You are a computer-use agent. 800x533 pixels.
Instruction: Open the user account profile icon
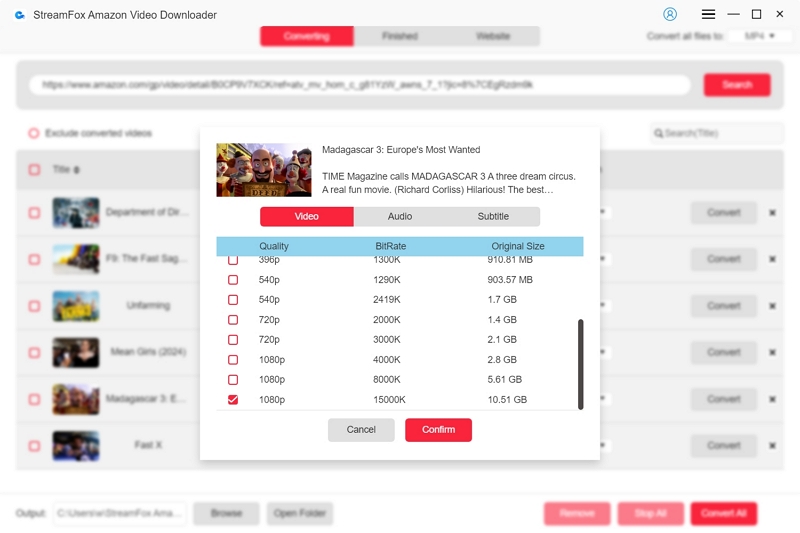click(x=670, y=14)
